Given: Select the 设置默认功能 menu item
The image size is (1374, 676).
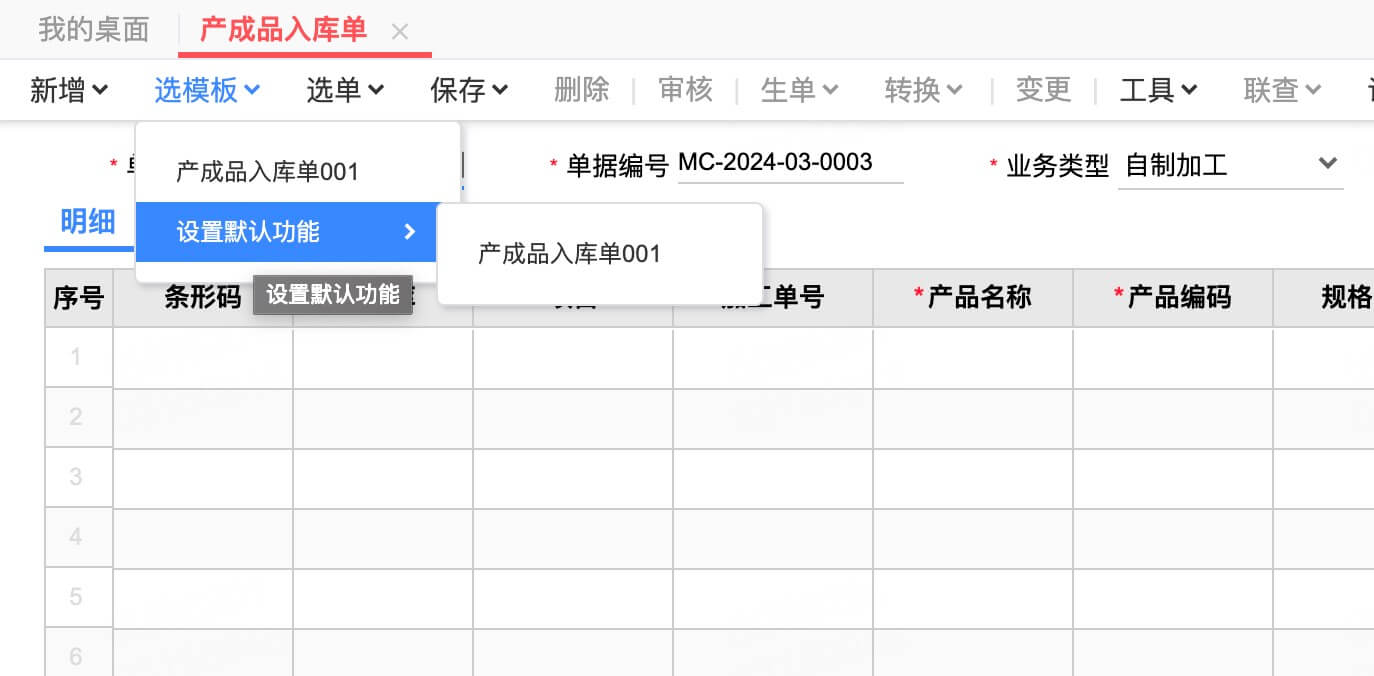Looking at the screenshot, I should click(x=286, y=232).
